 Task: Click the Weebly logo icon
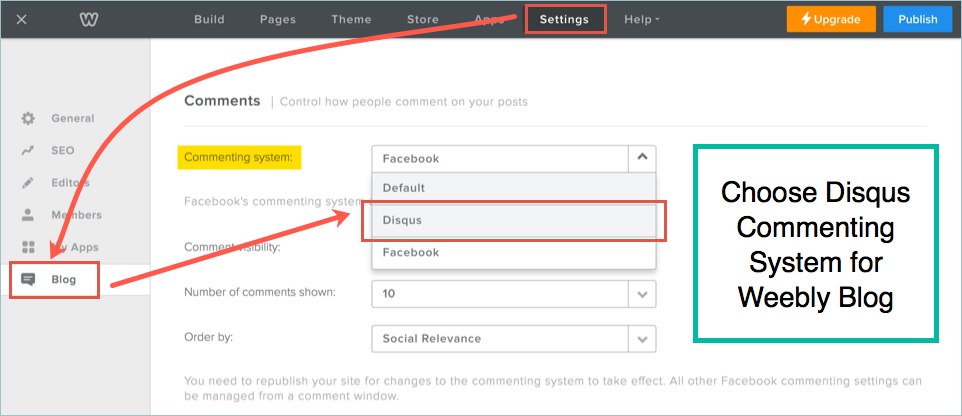point(88,19)
